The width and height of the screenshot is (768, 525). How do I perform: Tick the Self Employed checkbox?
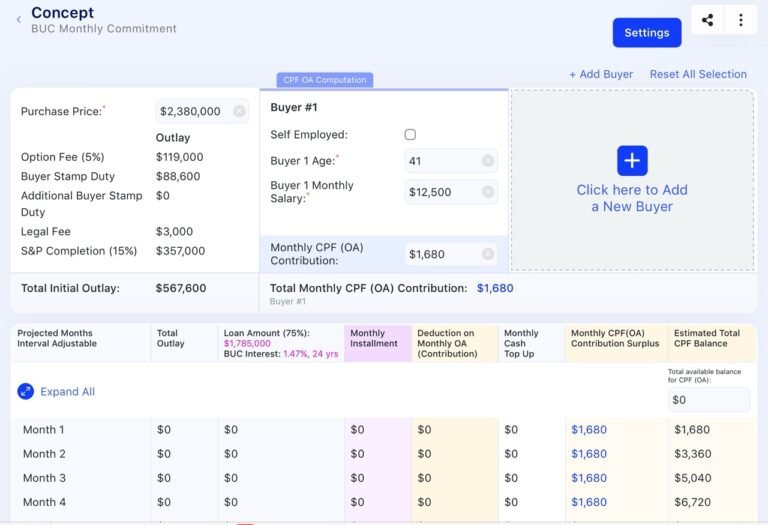pyautogui.click(x=410, y=135)
